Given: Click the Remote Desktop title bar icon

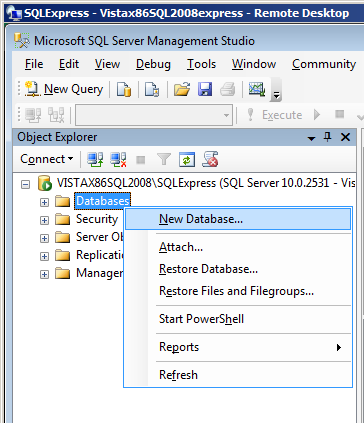Looking at the screenshot, I should pyautogui.click(x=14, y=13).
